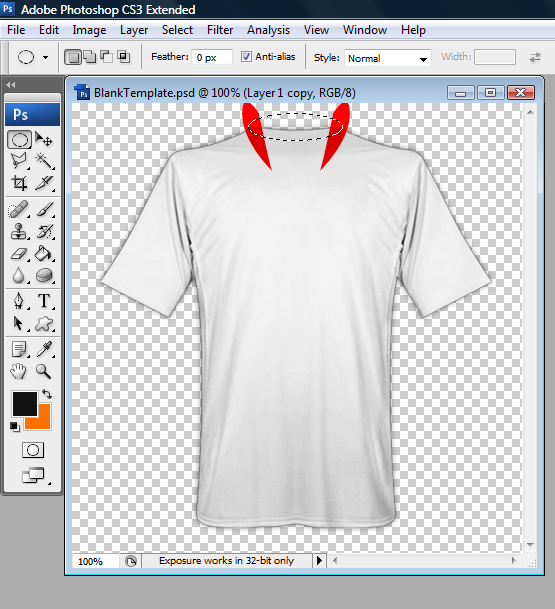Select the Crop tool
Screen dimensions: 555x609
pyautogui.click(x=19, y=183)
